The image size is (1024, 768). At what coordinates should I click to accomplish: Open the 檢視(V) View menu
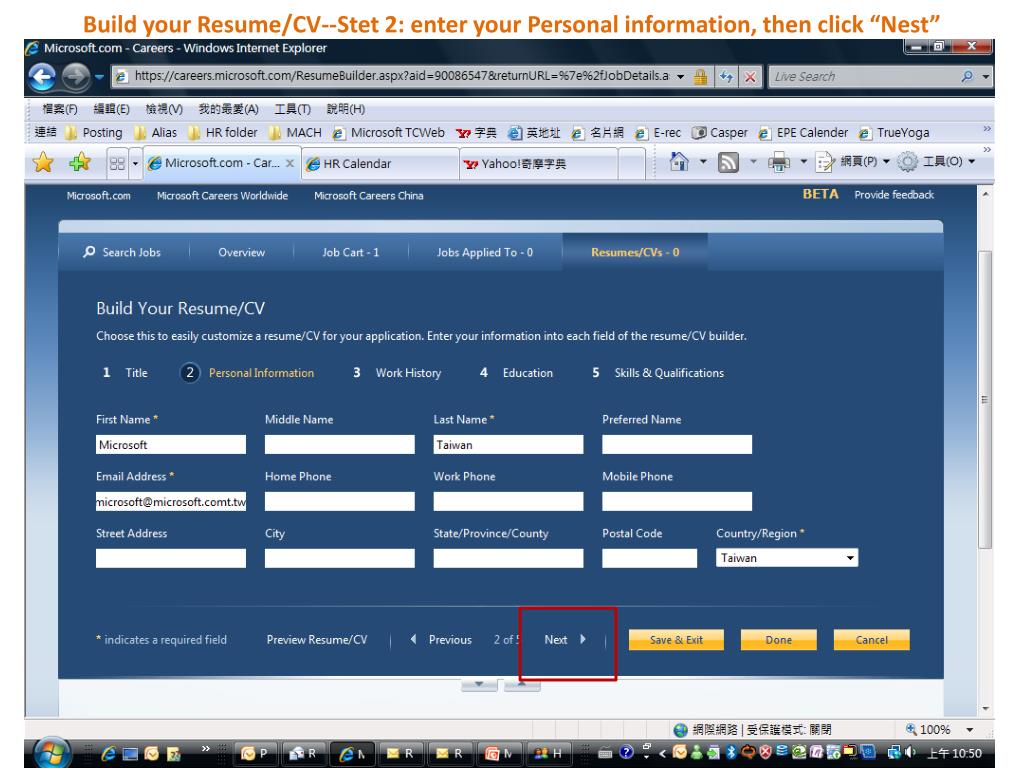(x=164, y=109)
